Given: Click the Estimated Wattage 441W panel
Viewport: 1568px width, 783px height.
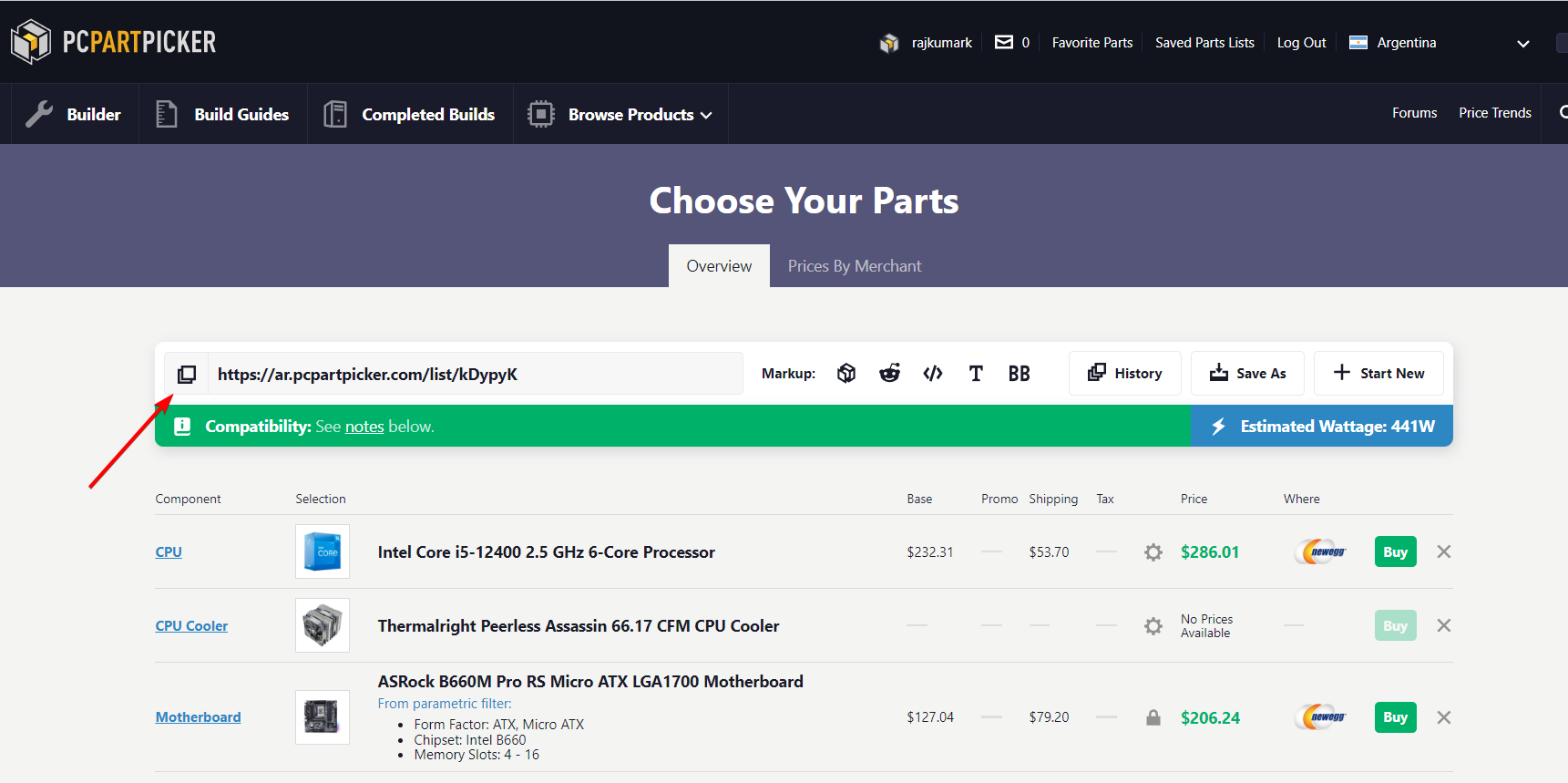Looking at the screenshot, I should pyautogui.click(x=1322, y=426).
